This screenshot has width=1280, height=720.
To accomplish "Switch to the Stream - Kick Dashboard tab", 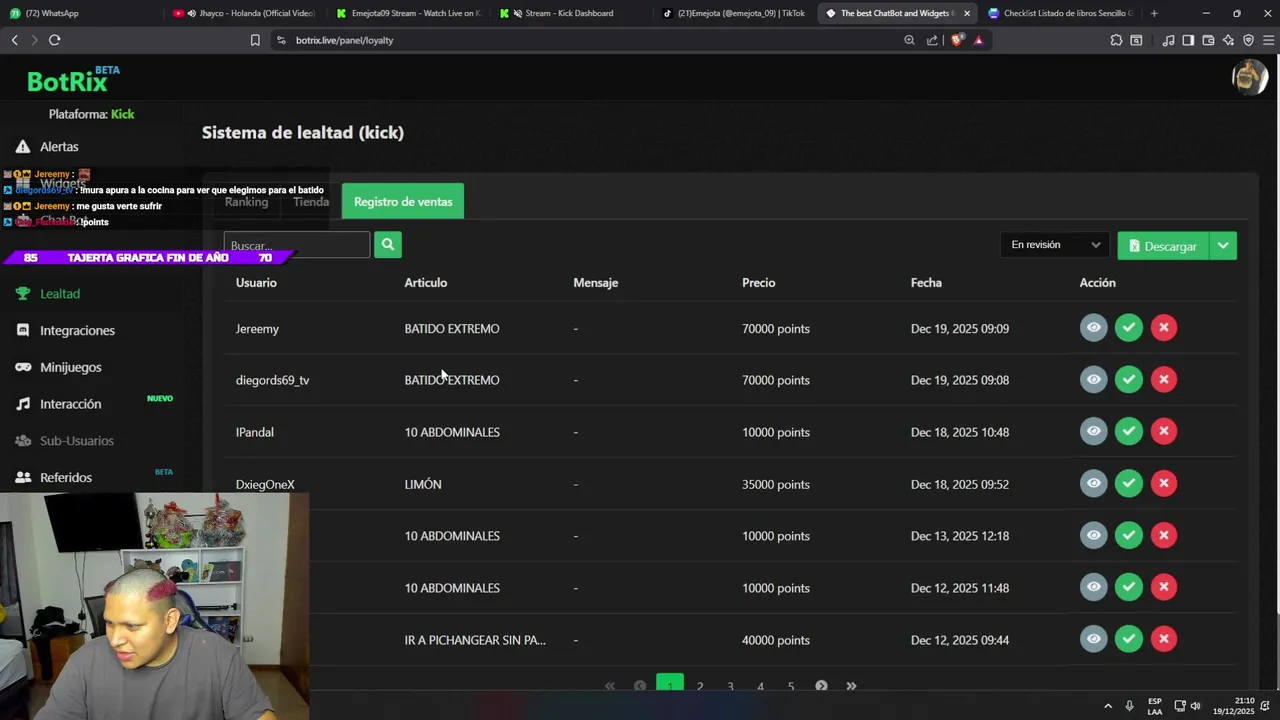I will point(570,13).
